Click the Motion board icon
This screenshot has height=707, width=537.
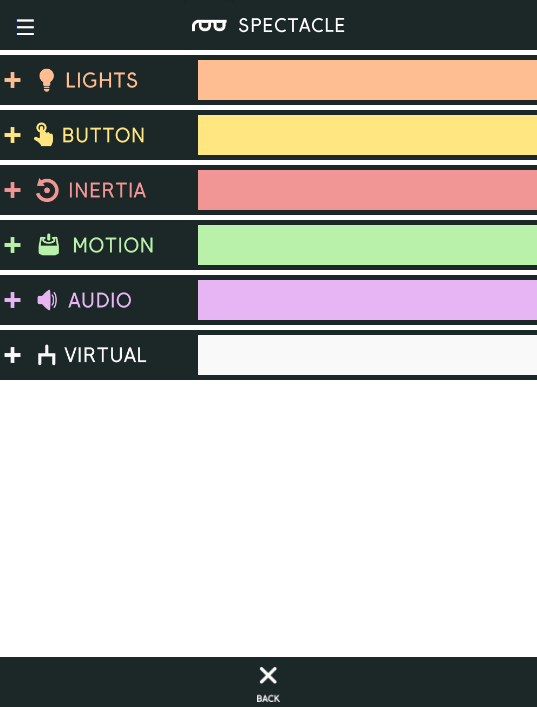pos(49,245)
